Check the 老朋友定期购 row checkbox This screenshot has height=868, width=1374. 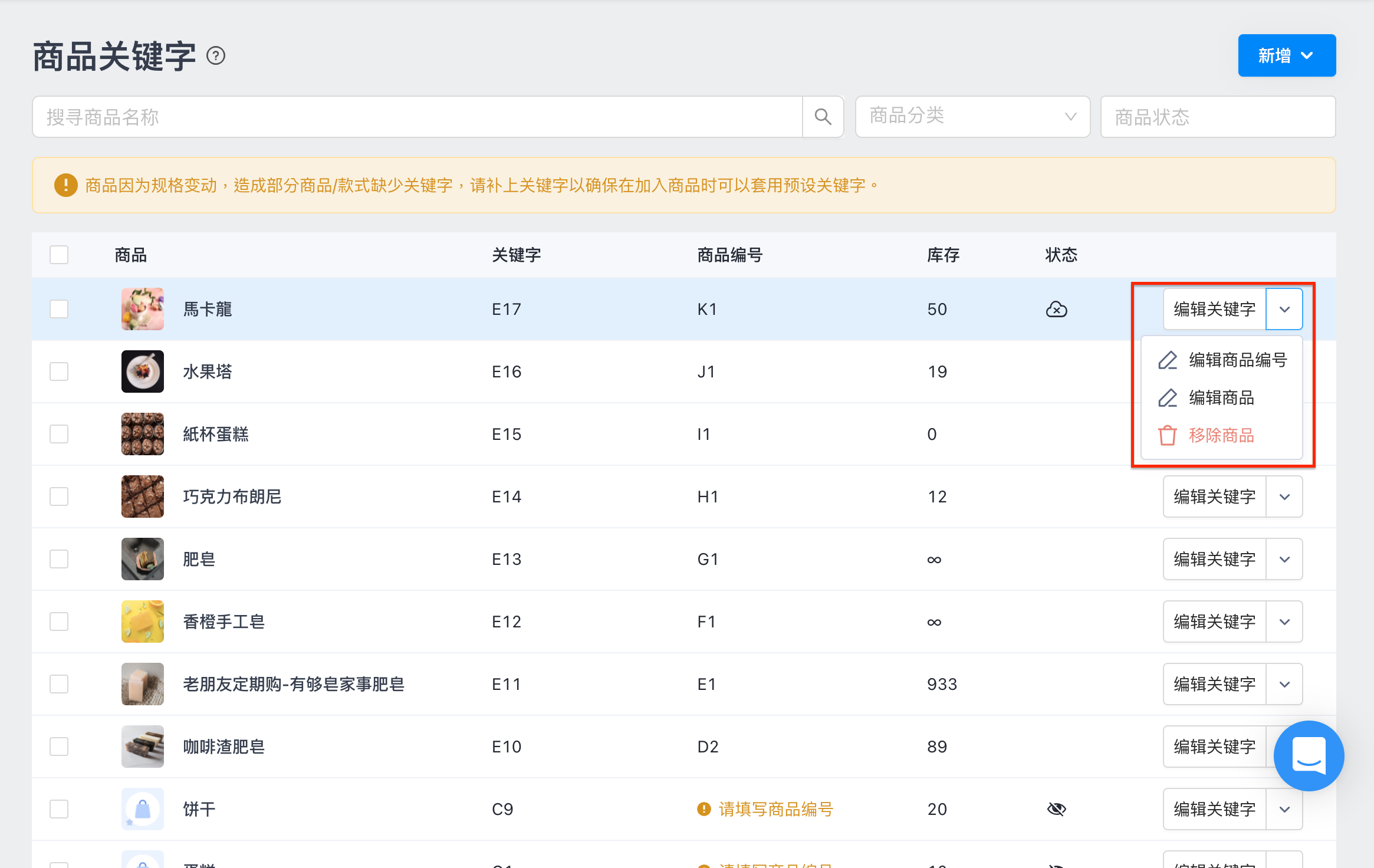click(x=59, y=684)
